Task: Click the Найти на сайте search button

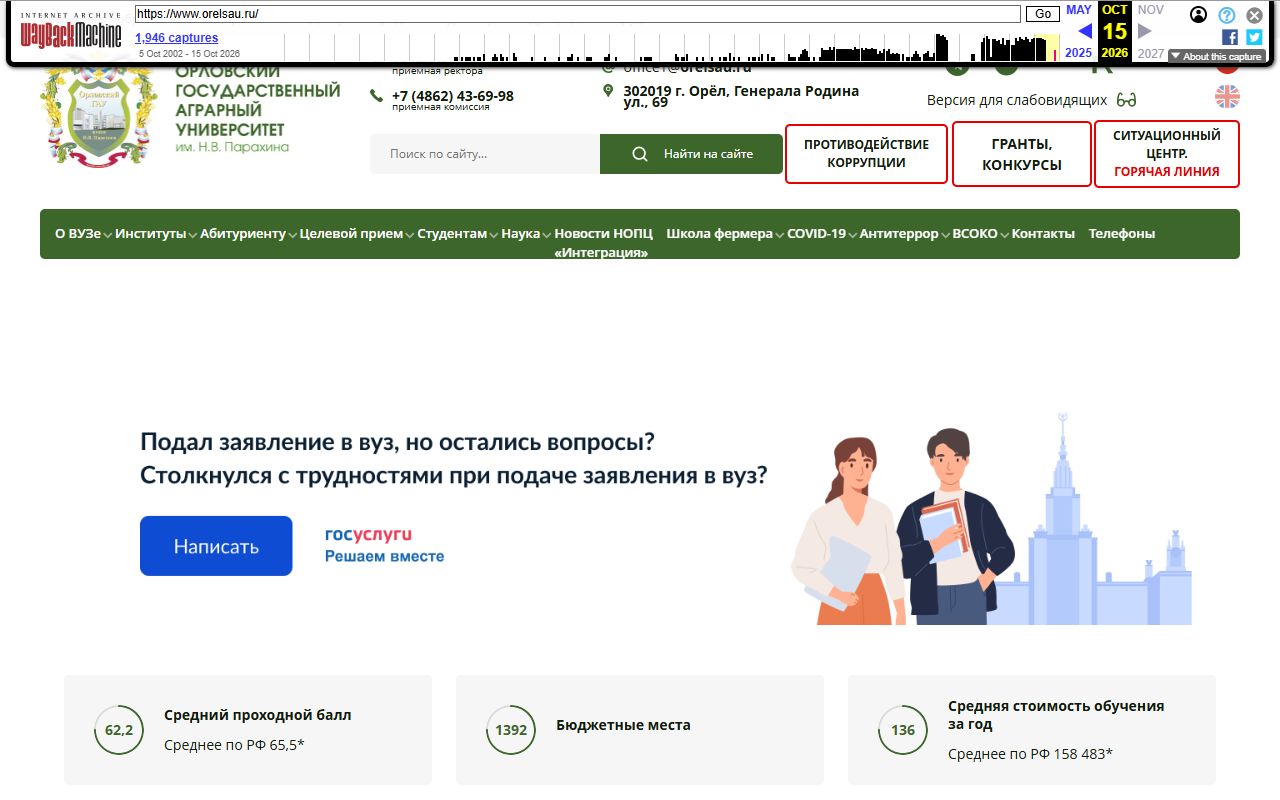Action: [691, 154]
